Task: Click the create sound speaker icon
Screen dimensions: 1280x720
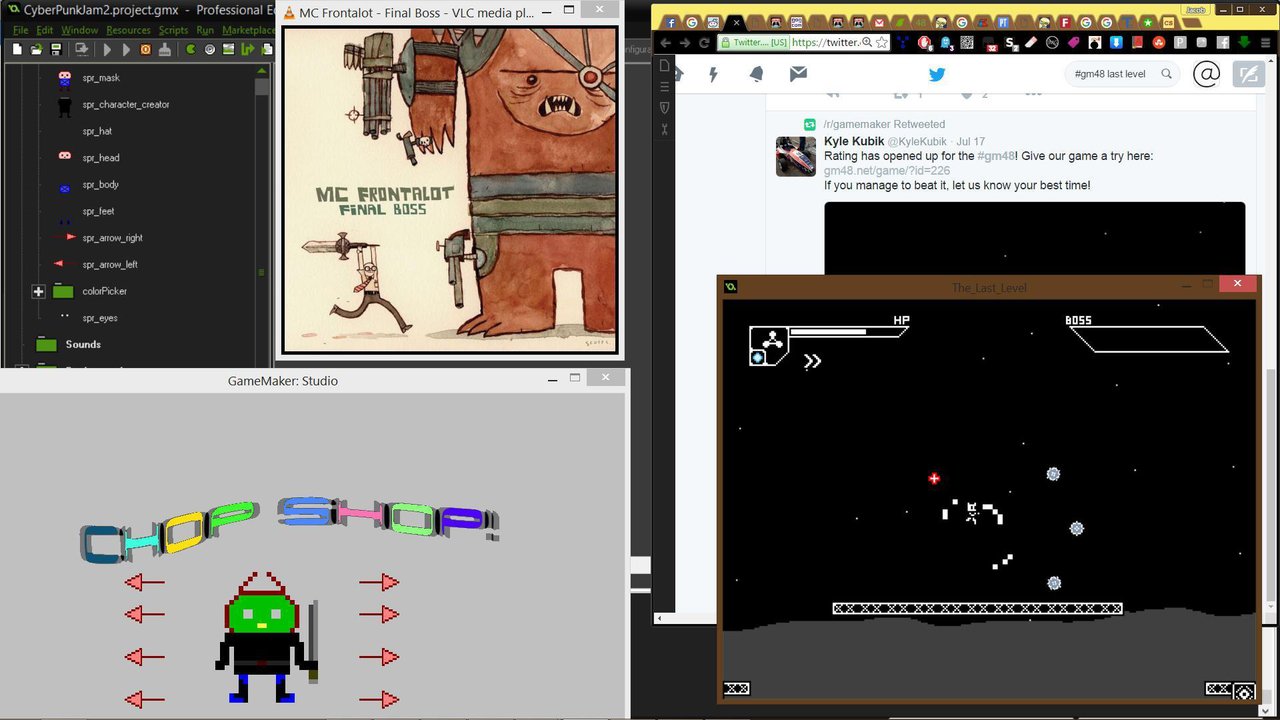Action: [x=209, y=49]
